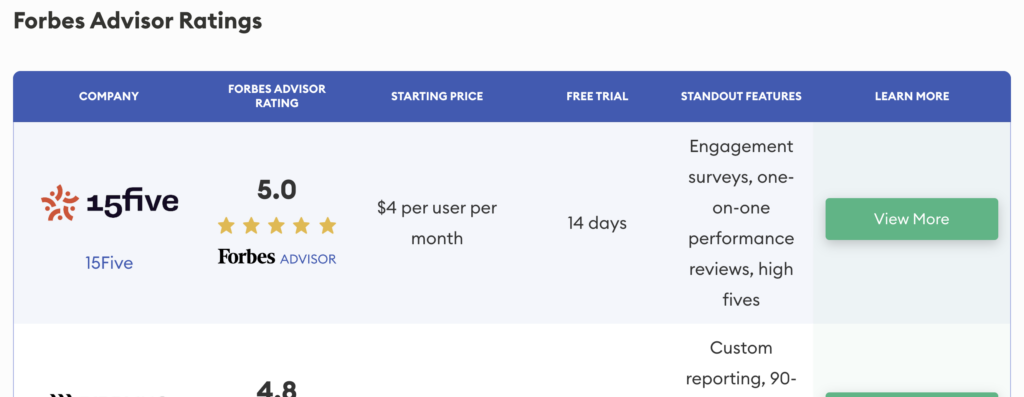Screen dimensions: 1024x397
Task: Select the Company column header
Action: click(109, 96)
